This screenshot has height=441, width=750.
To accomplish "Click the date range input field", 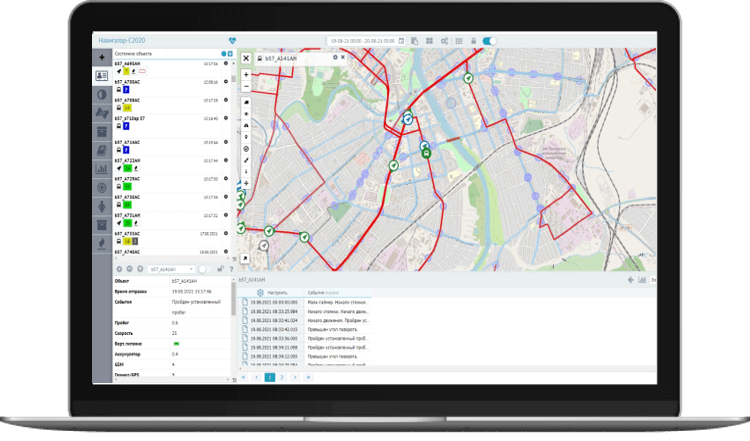I will point(360,41).
